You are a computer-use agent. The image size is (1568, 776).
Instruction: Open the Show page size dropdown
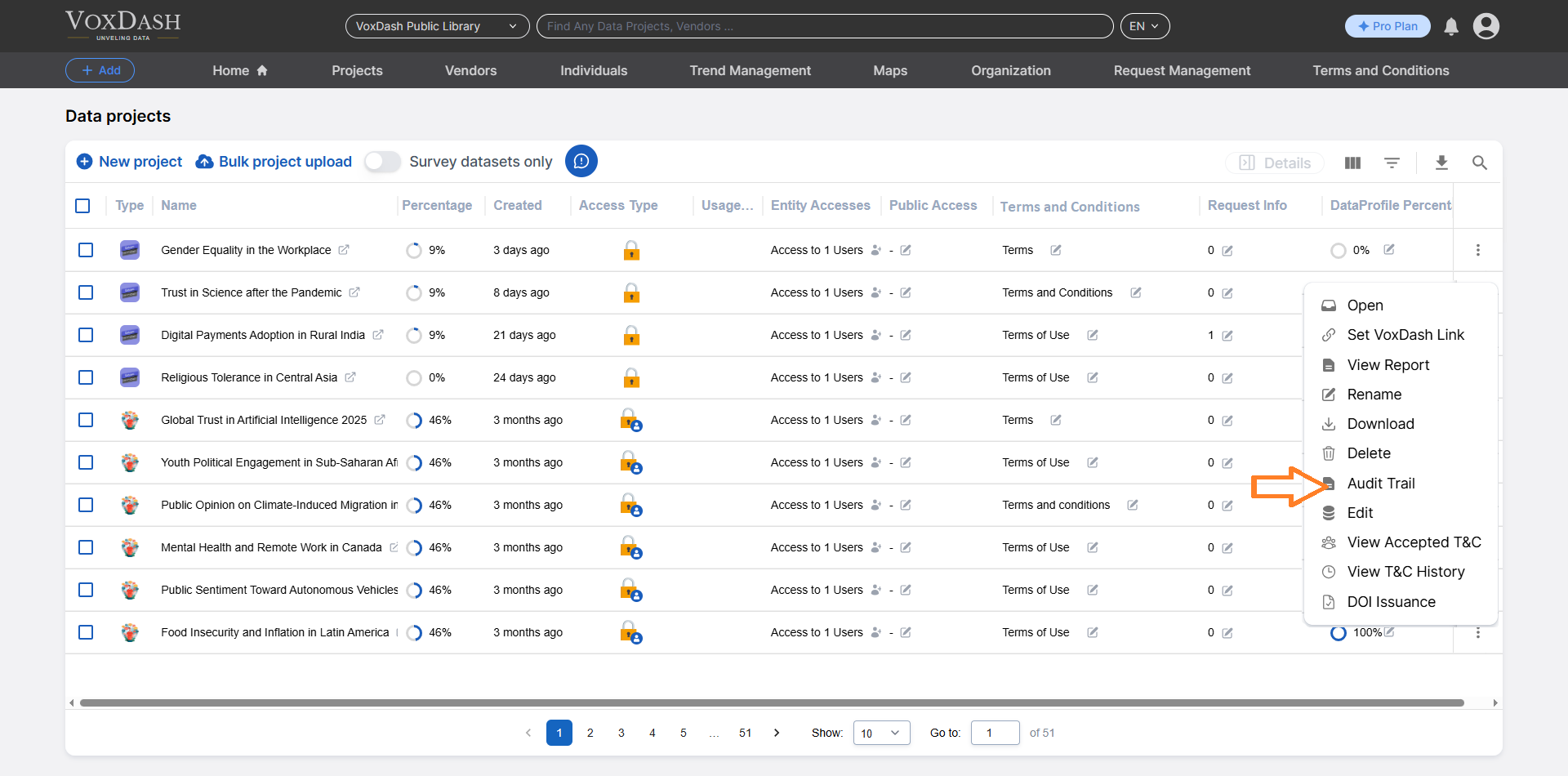coord(880,733)
